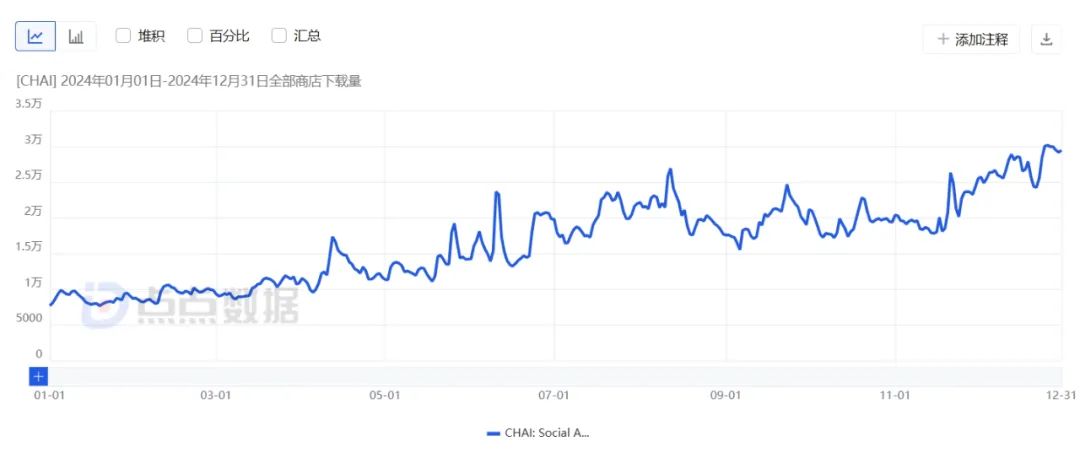Select the 05-01 date tick
This screenshot has width=1080, height=463.
click(x=384, y=395)
